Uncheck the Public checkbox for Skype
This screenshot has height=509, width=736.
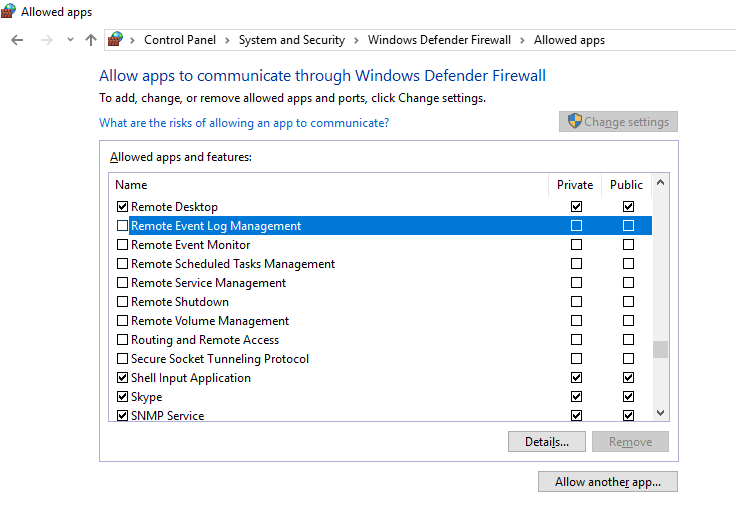[x=628, y=397]
